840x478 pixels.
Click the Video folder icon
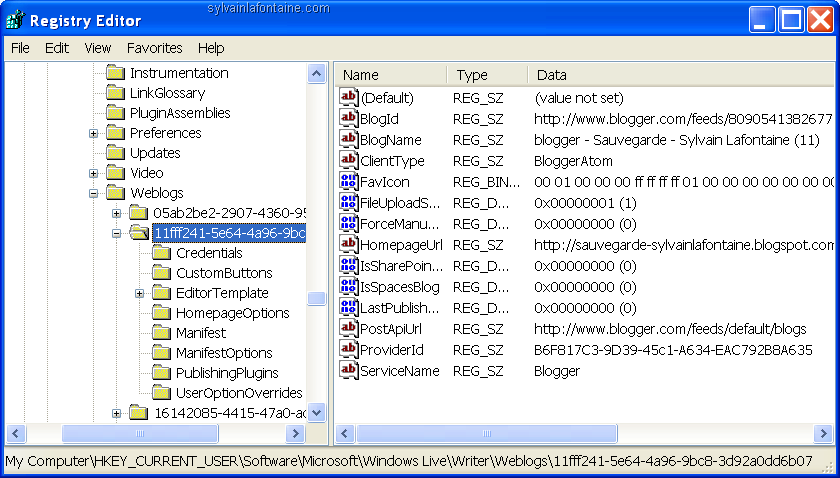point(115,173)
